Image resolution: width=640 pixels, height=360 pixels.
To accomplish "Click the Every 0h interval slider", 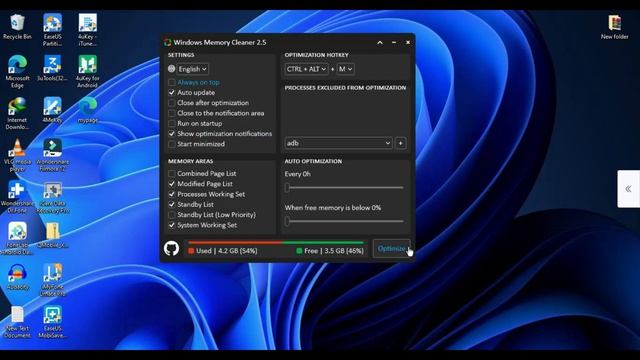I will pyautogui.click(x=344, y=188).
